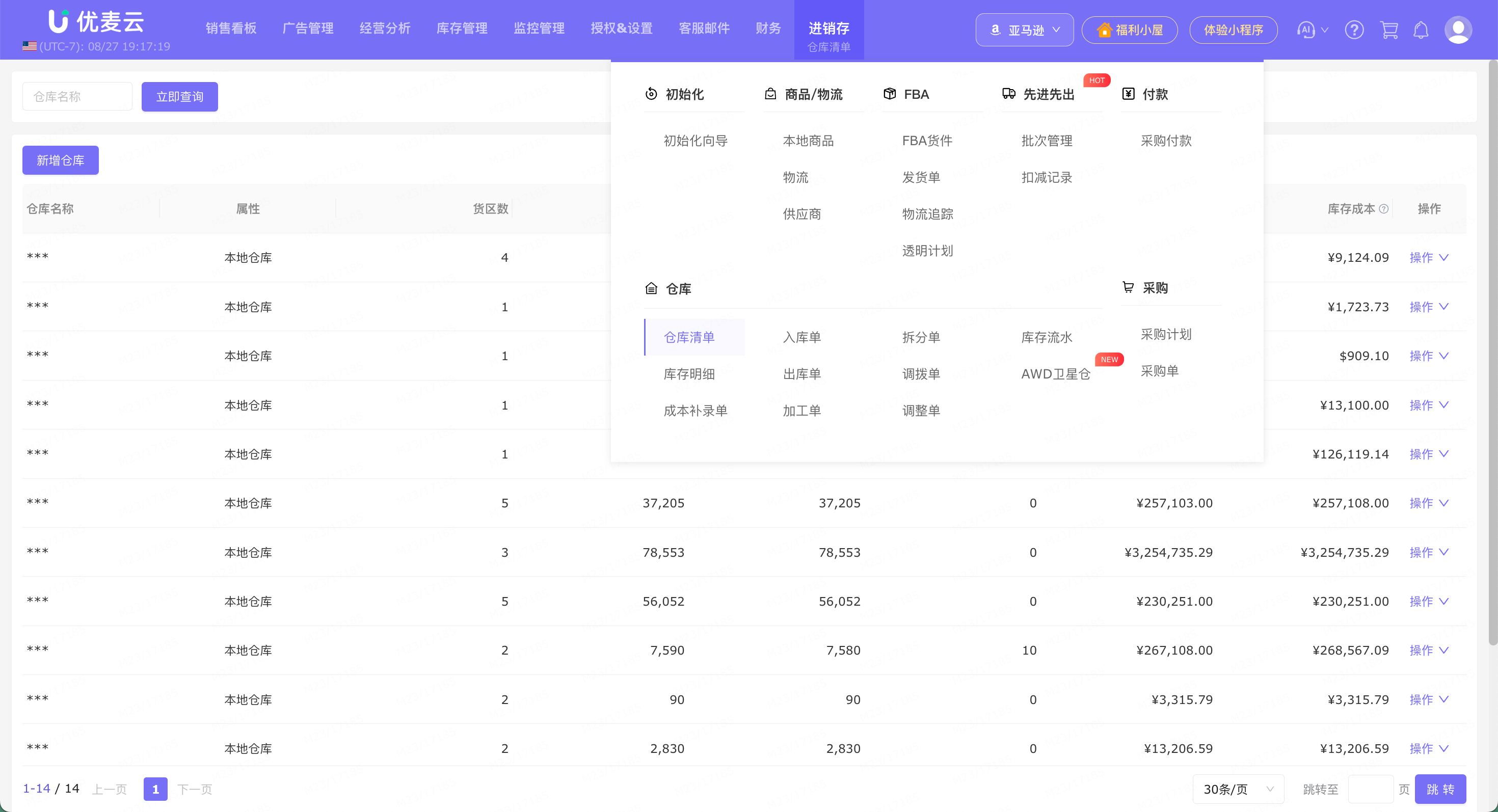
Task: Click the help question mark icon
Action: tap(1354, 30)
